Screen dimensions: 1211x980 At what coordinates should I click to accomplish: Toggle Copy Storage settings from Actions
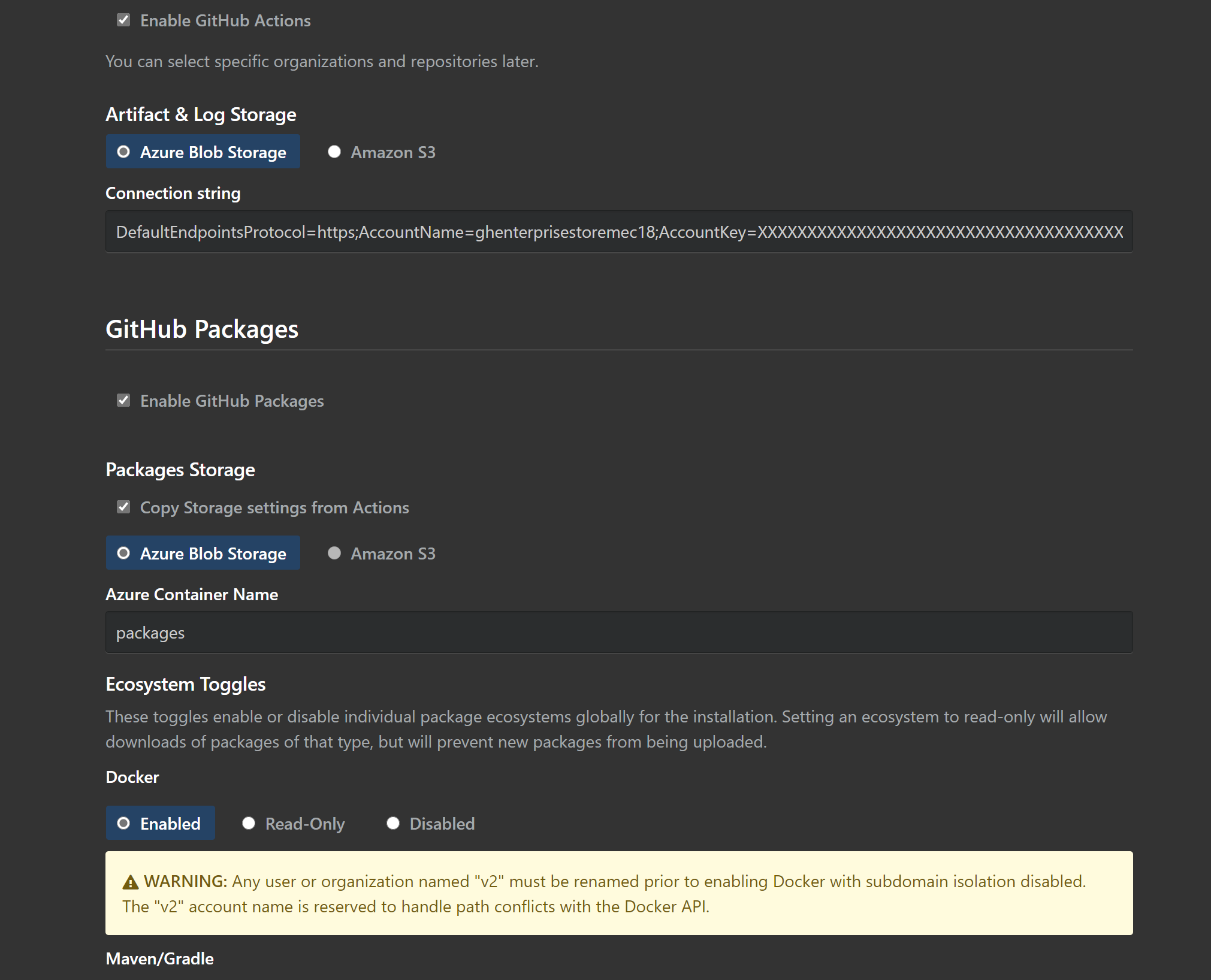(x=122, y=507)
